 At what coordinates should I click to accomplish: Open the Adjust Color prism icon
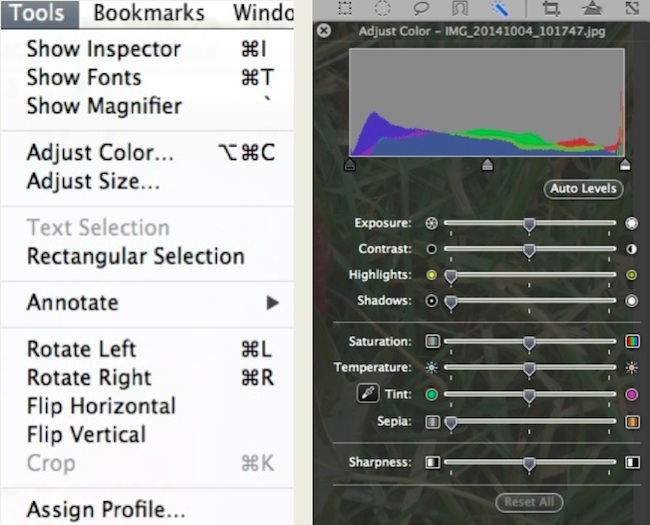coord(591,8)
